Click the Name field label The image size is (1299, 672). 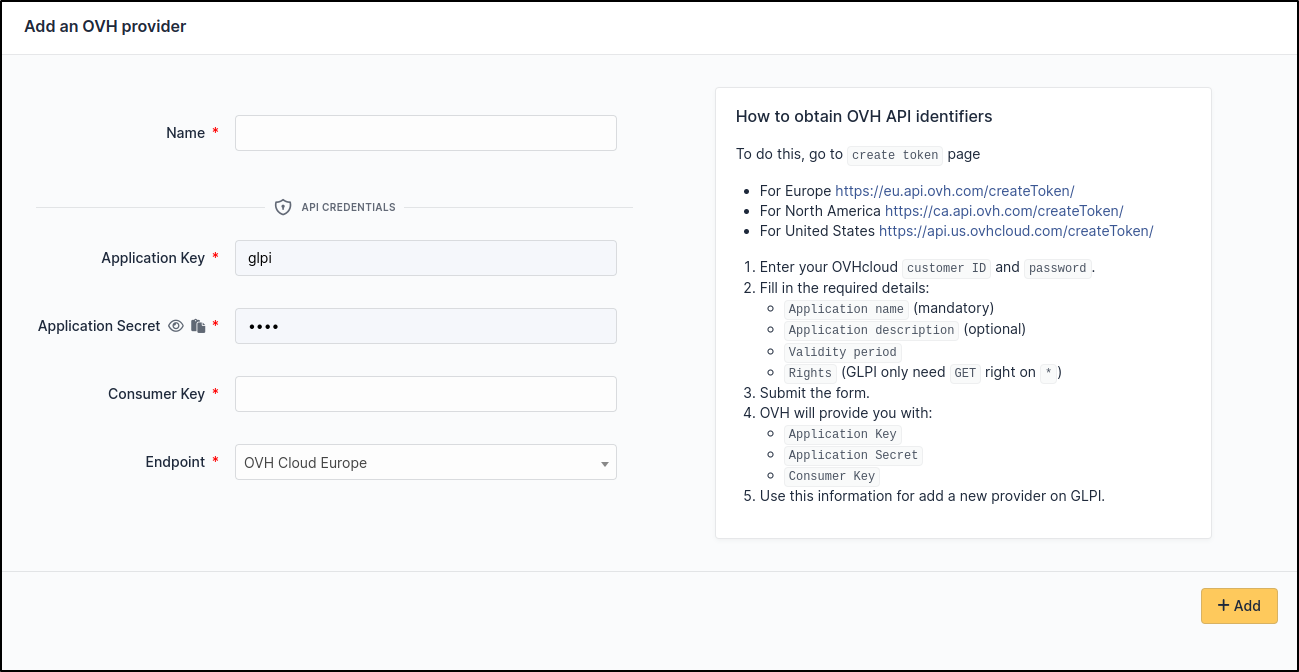coord(185,133)
